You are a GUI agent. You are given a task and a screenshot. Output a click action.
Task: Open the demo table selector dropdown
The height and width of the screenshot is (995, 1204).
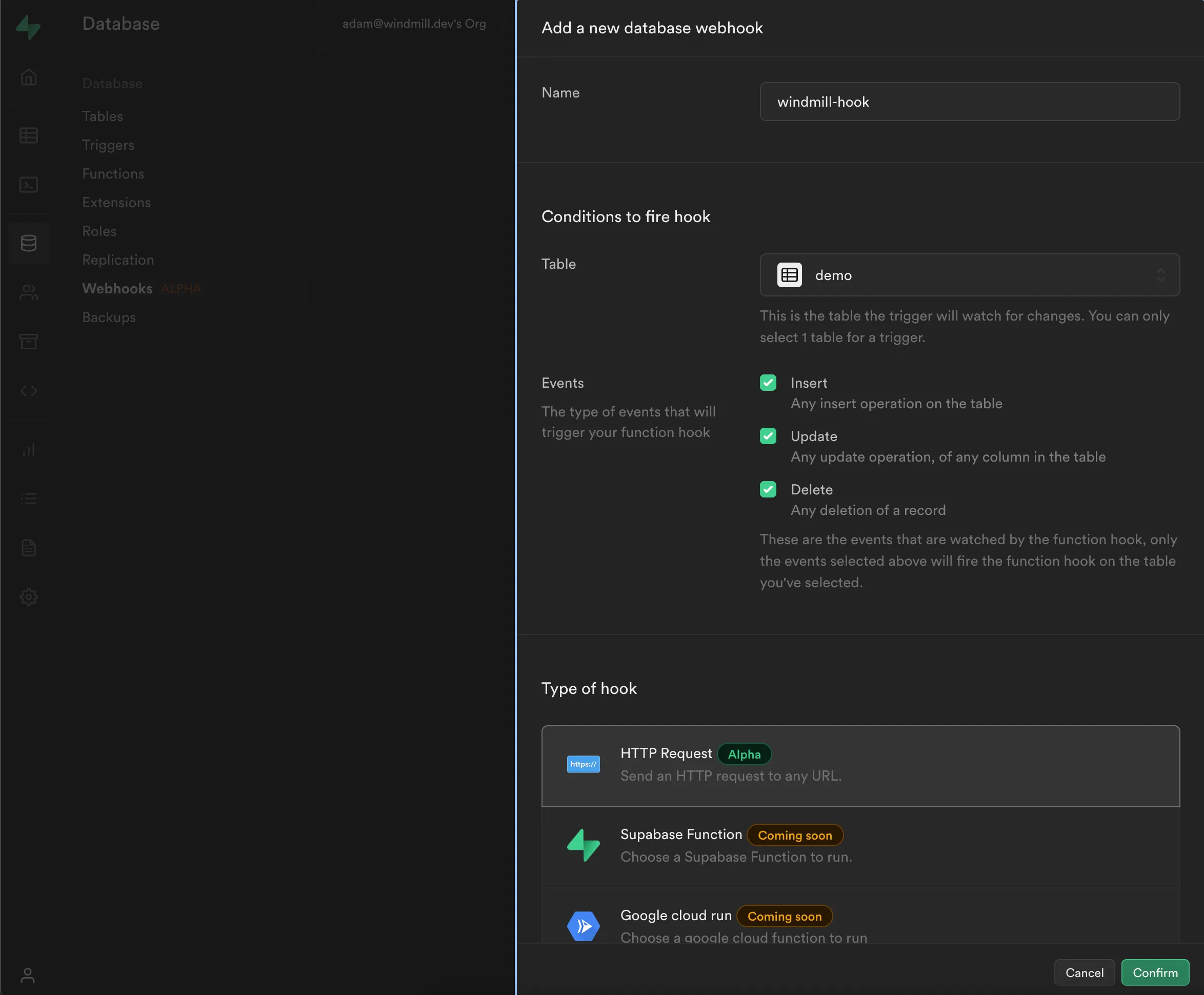point(969,275)
